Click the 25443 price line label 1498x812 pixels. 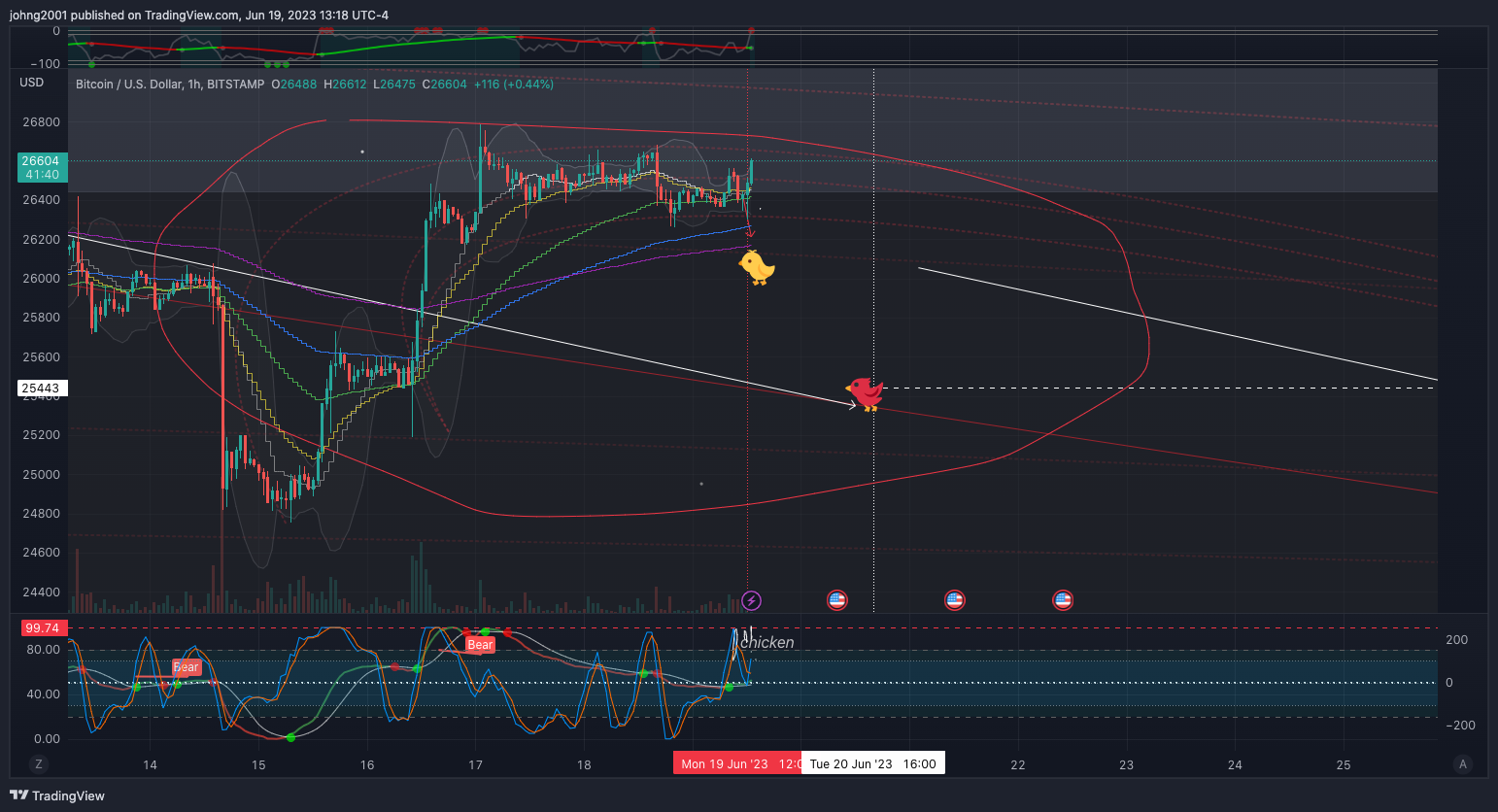tap(41, 388)
